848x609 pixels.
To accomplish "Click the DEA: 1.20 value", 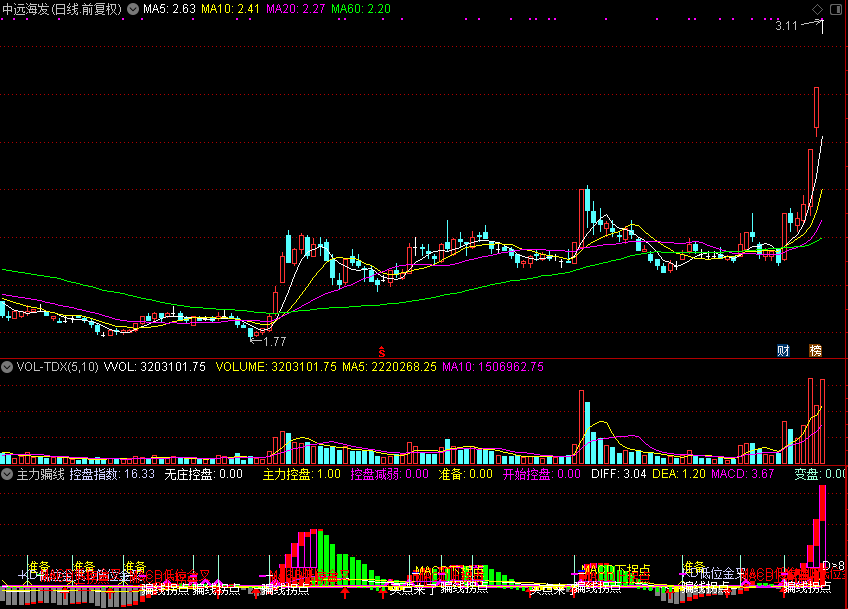I will 679,474.
